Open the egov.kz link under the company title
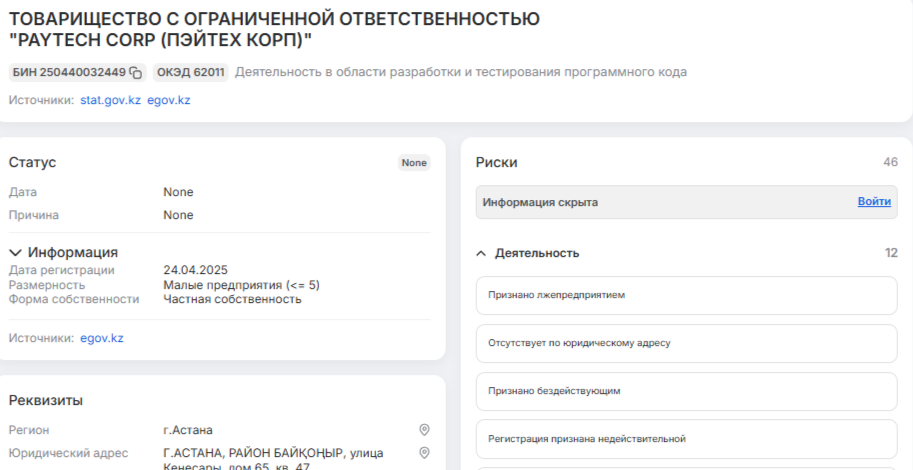Screen dimensions: 913x470 [168, 100]
